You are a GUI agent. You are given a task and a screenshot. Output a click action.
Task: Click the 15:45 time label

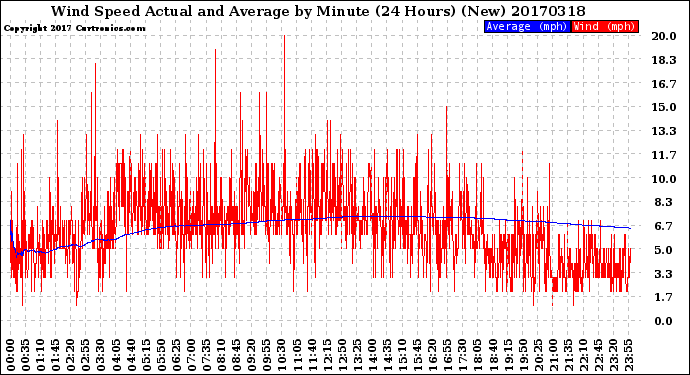[418, 355]
